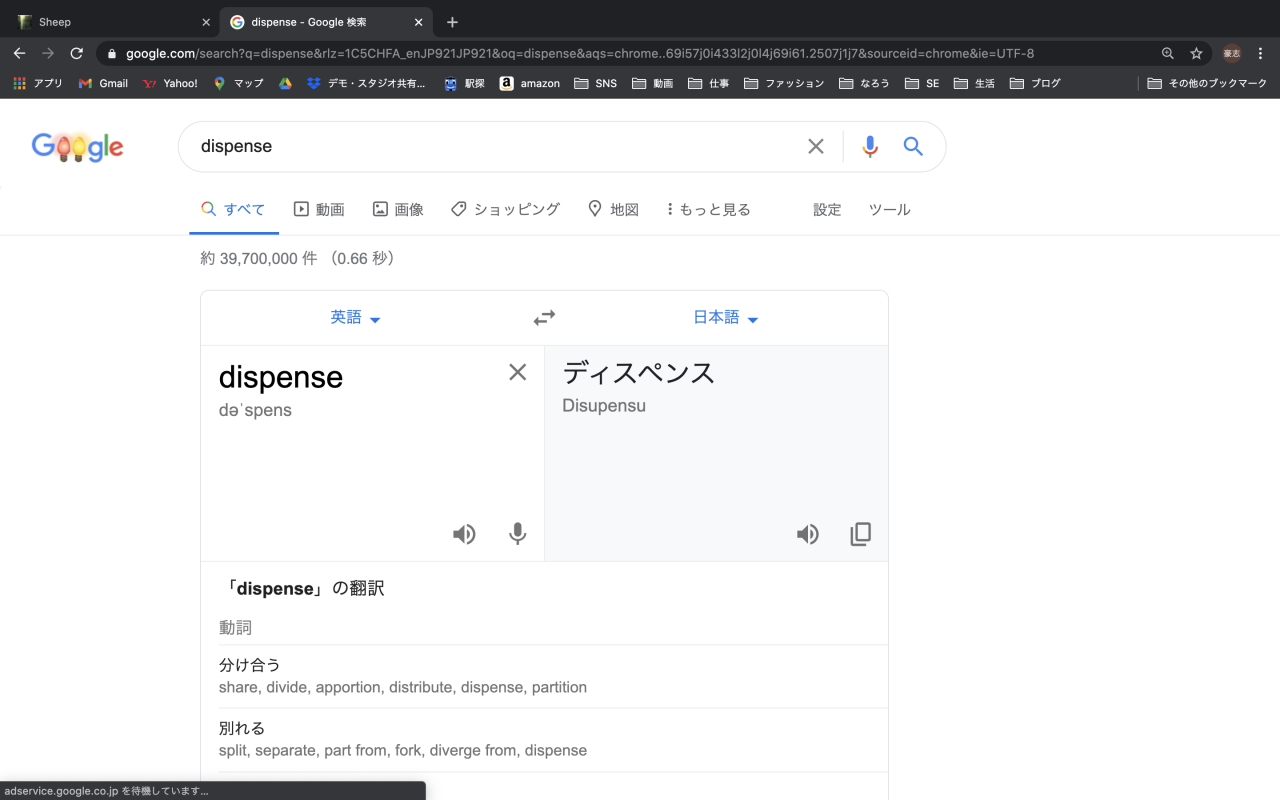Select the ショッピング results tab
Image resolution: width=1280 pixels, height=800 pixels.
[x=505, y=209]
